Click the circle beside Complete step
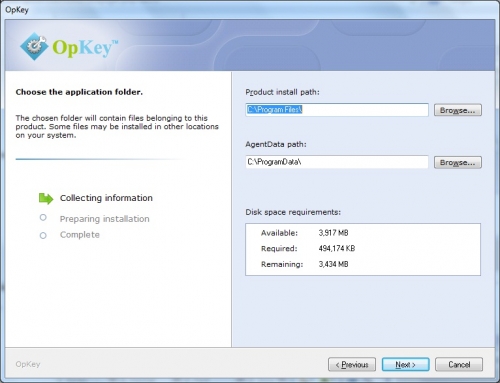Viewport: 500px width, 383px height. [x=43, y=236]
